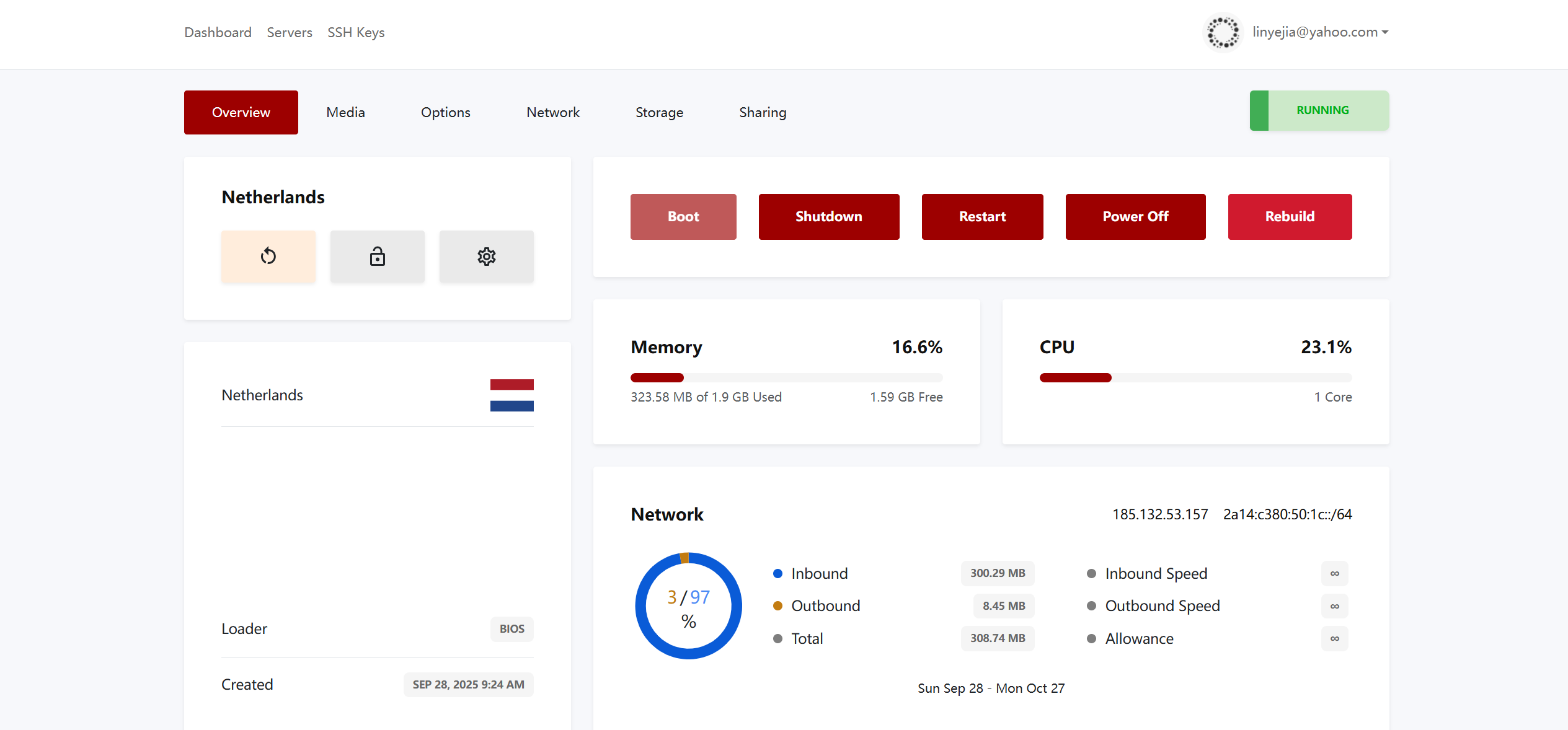The width and height of the screenshot is (1568, 730).
Task: Click the 1.59 GB Free label
Action: click(x=906, y=397)
